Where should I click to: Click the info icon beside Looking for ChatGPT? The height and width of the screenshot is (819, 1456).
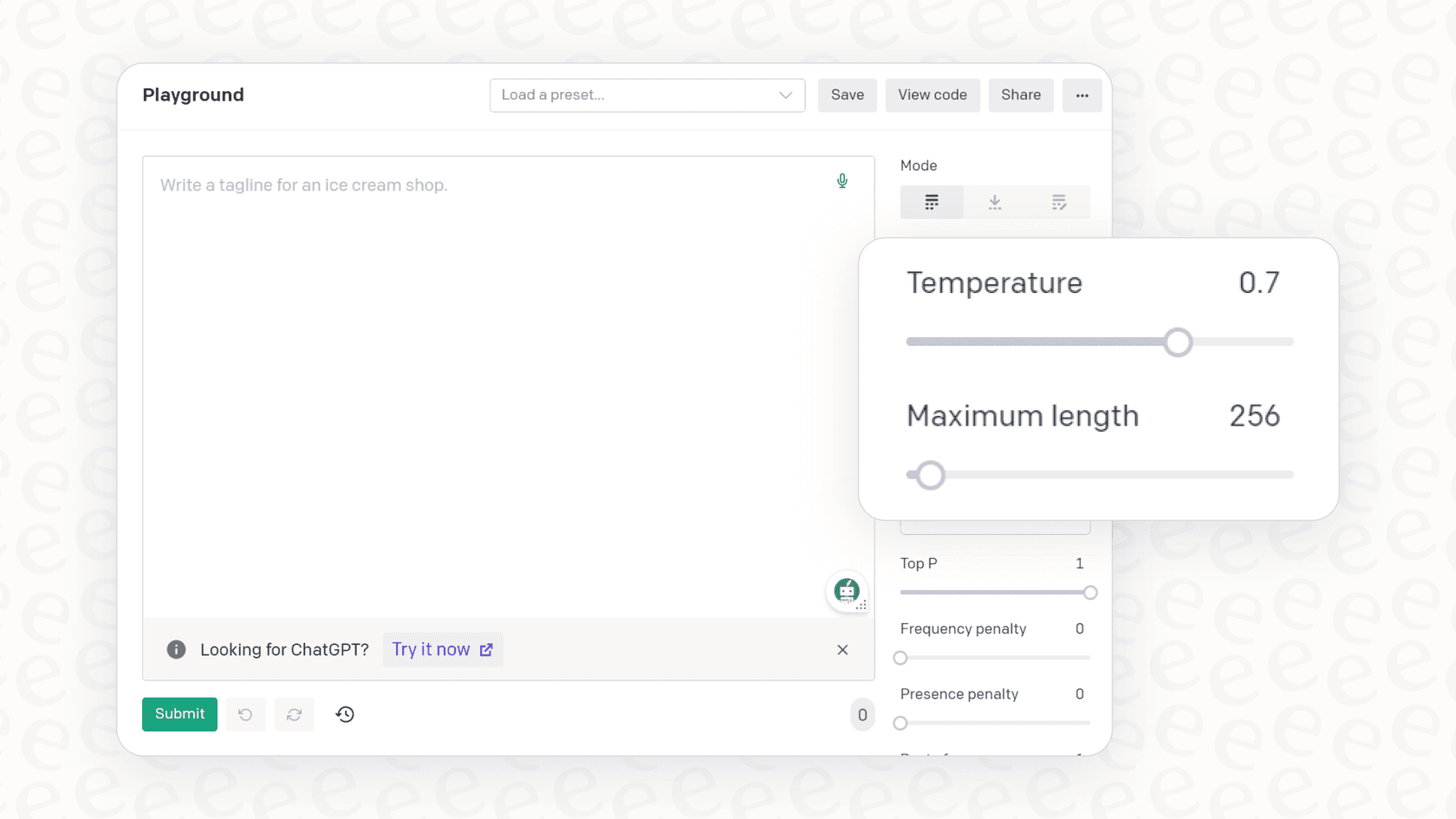[176, 649]
